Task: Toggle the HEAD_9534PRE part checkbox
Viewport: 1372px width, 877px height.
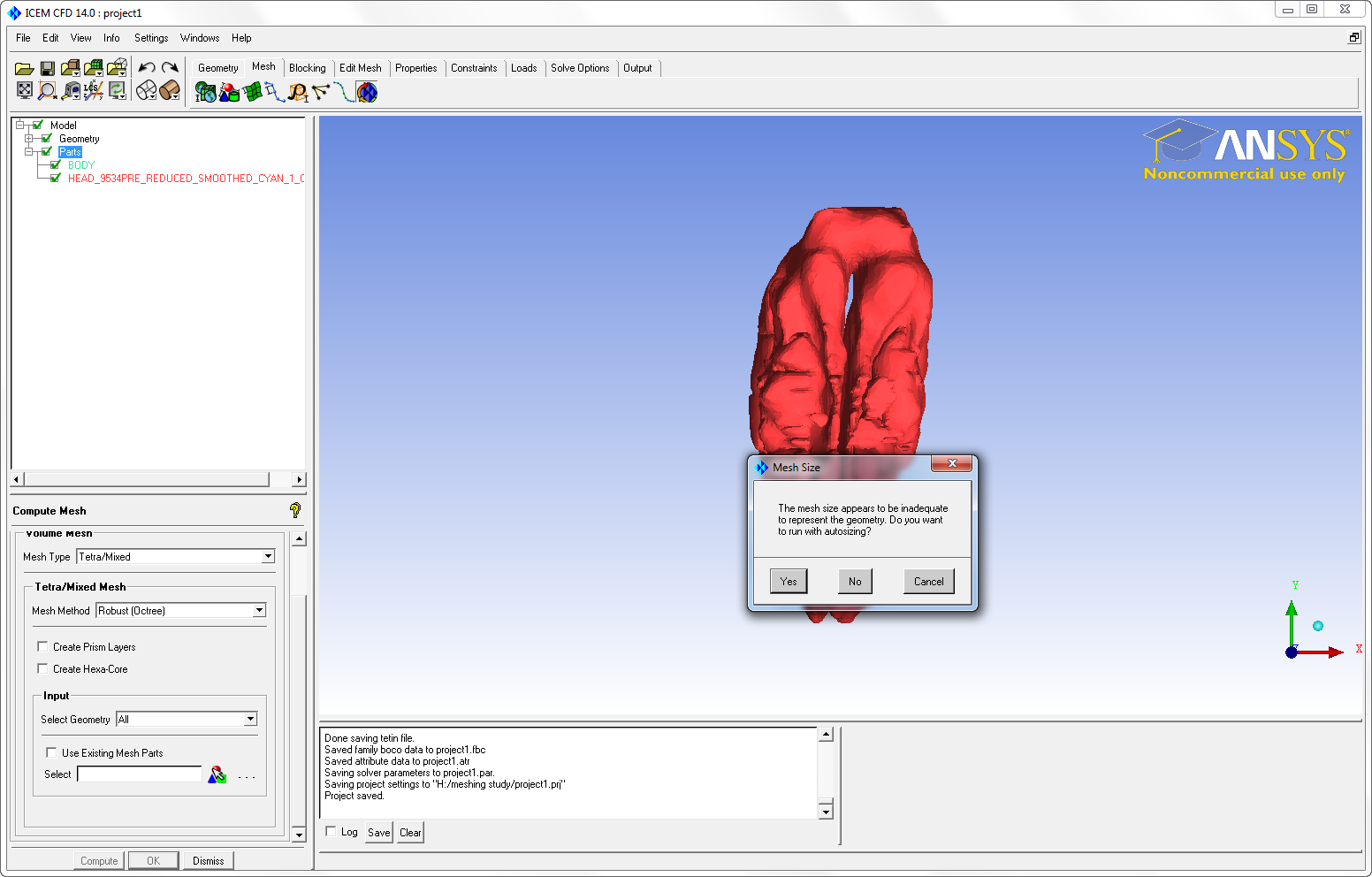Action: (56, 178)
